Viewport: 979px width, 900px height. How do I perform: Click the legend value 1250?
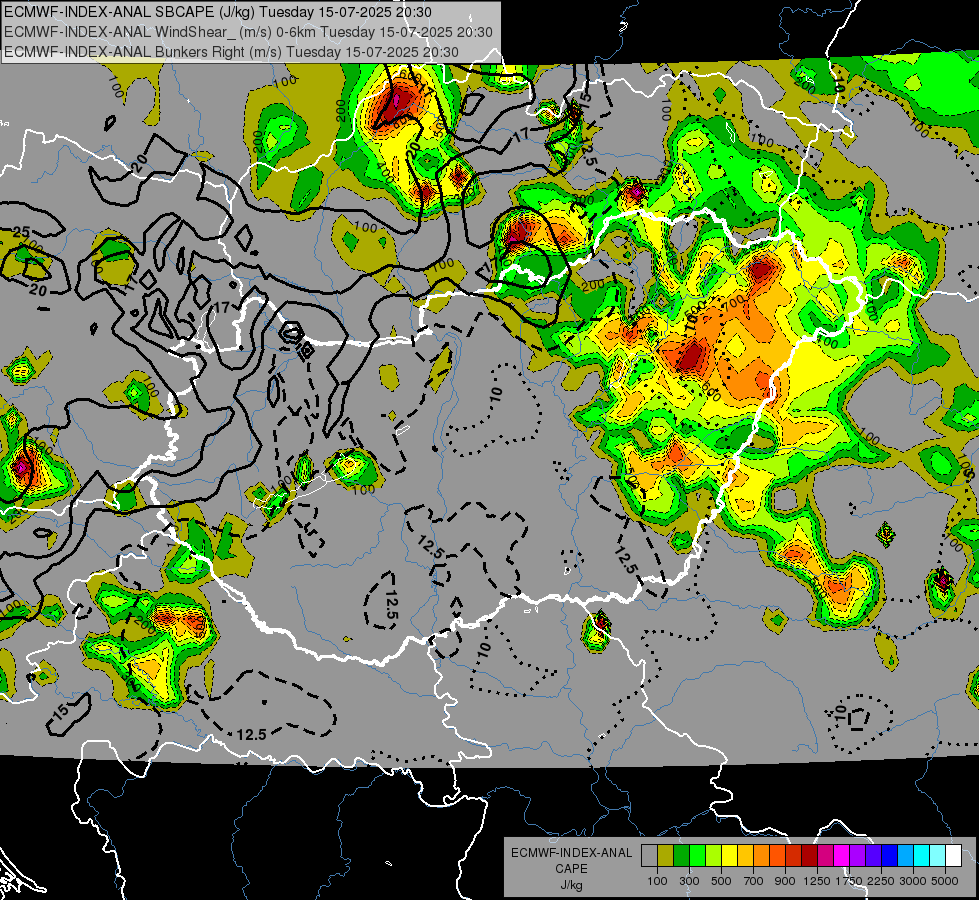(x=817, y=881)
